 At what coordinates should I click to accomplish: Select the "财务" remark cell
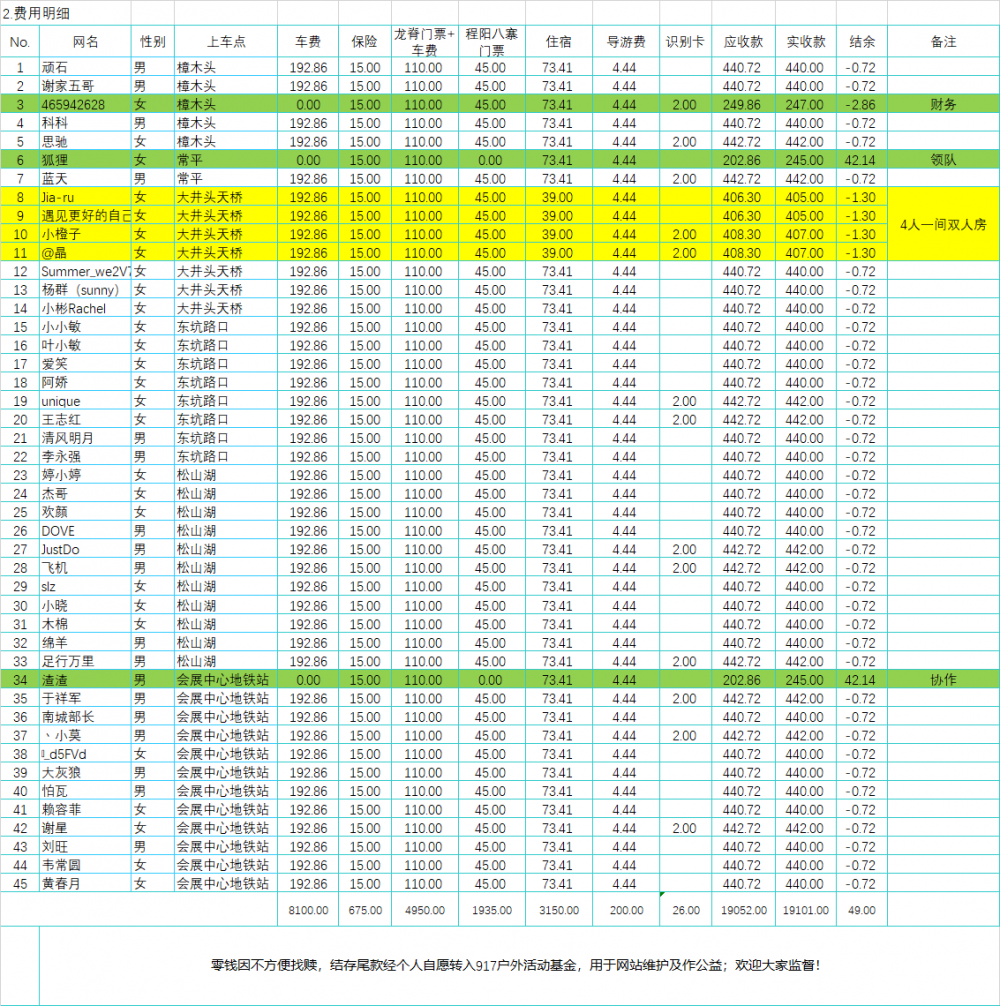click(x=942, y=104)
